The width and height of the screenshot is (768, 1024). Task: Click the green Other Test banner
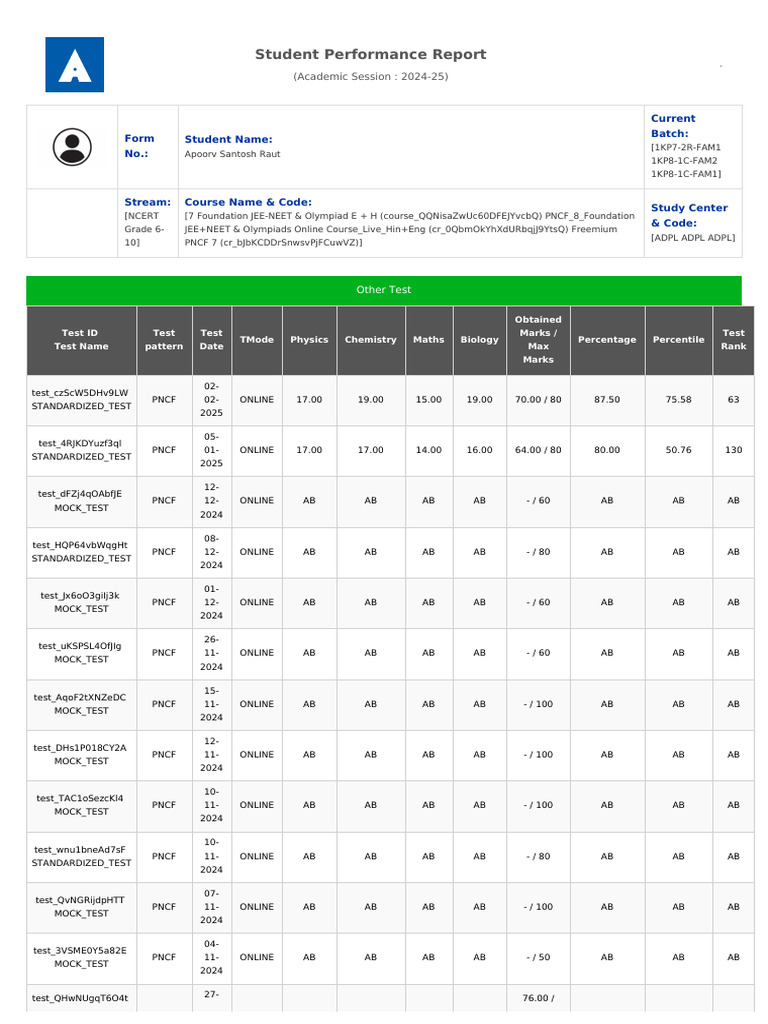(x=383, y=290)
